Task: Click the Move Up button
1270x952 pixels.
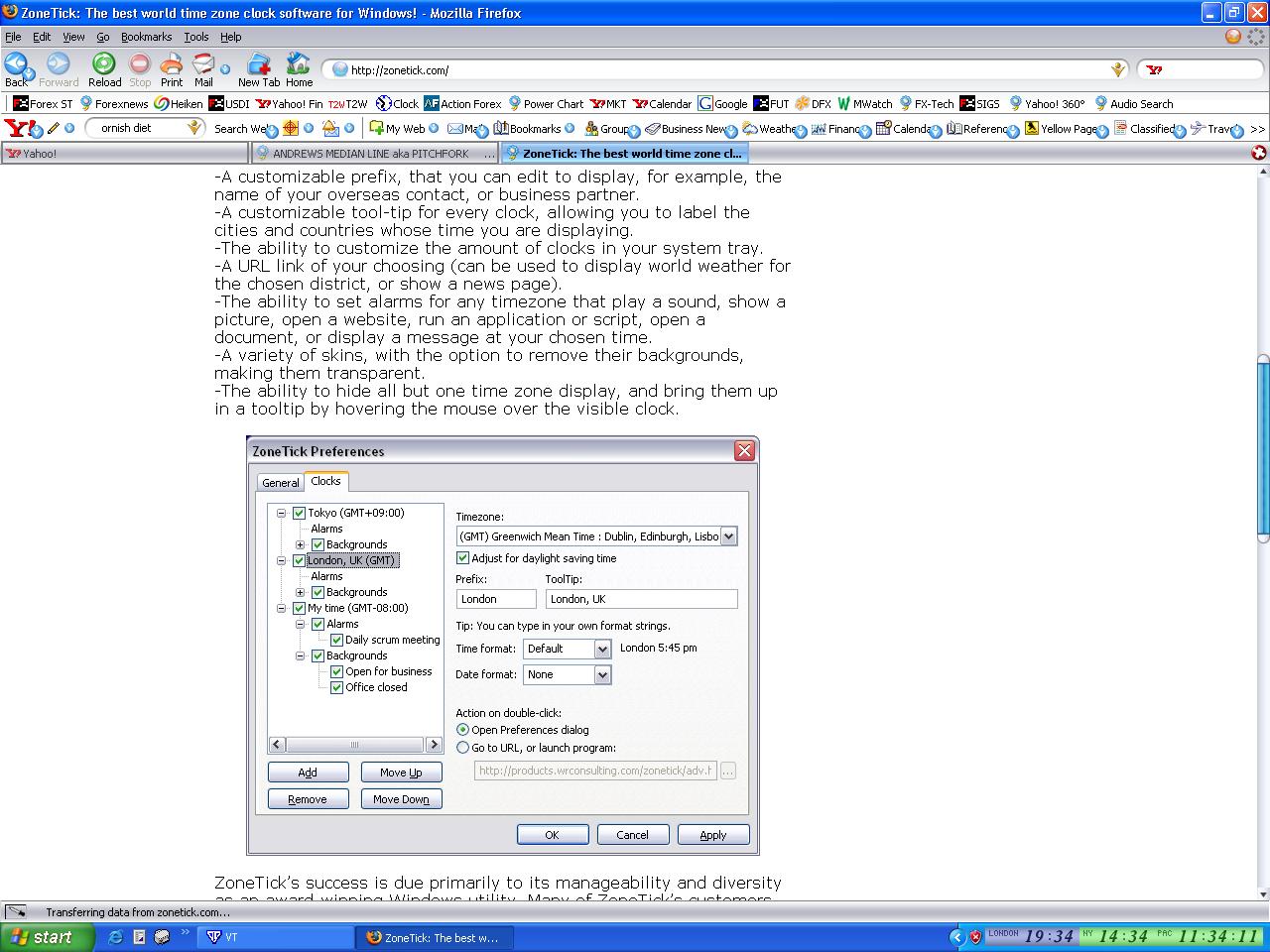Action: [x=401, y=773]
